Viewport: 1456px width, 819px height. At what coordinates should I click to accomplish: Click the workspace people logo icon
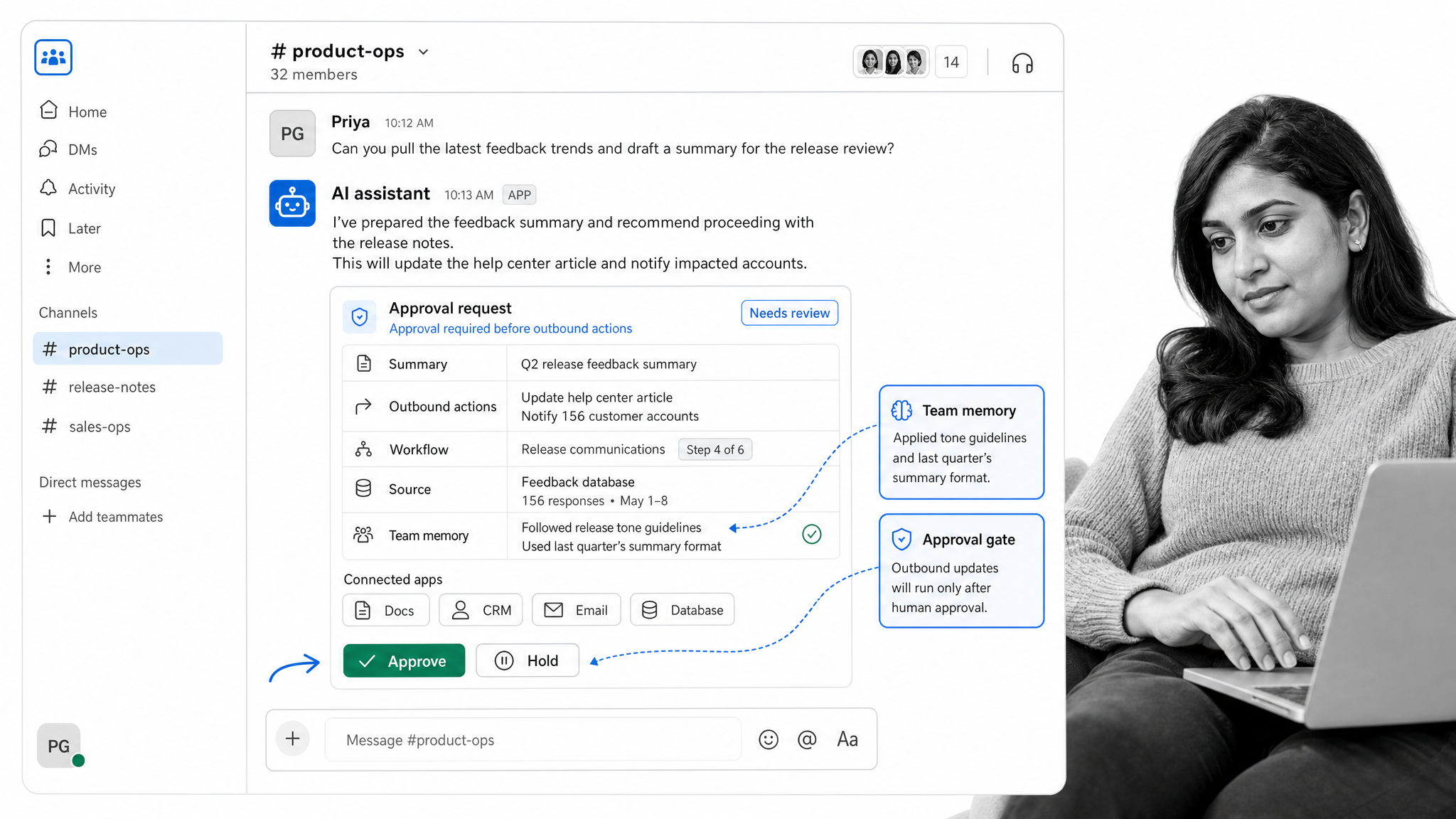[53, 57]
